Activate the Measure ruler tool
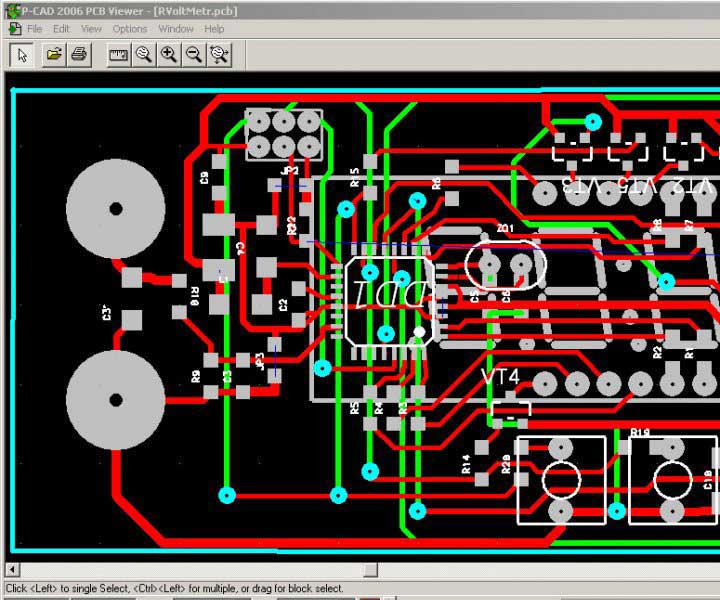 [118, 54]
